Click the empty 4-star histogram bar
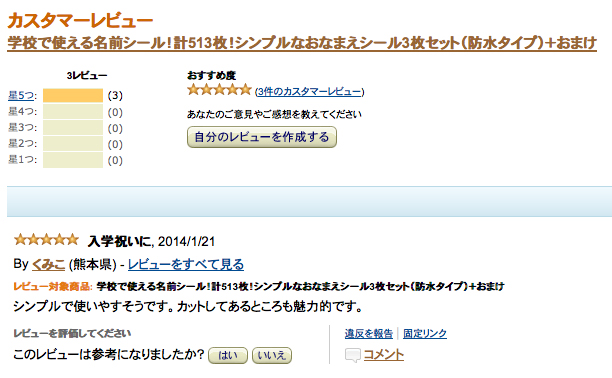Screen dimensions: 612x378 coord(73,112)
